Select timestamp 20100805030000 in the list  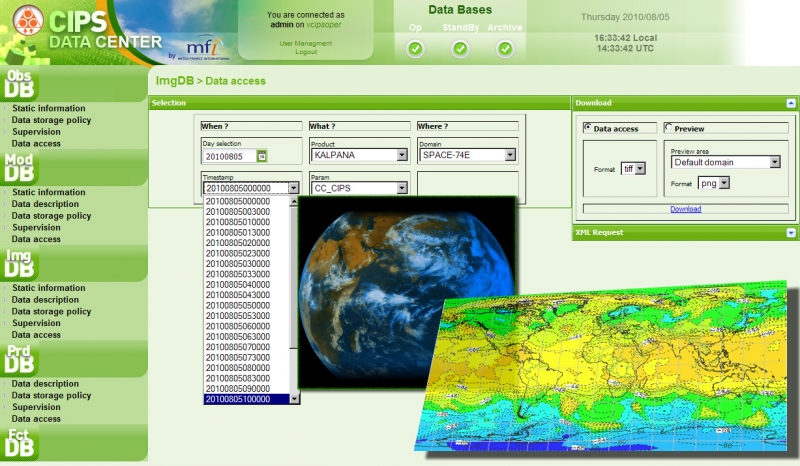click(x=246, y=263)
